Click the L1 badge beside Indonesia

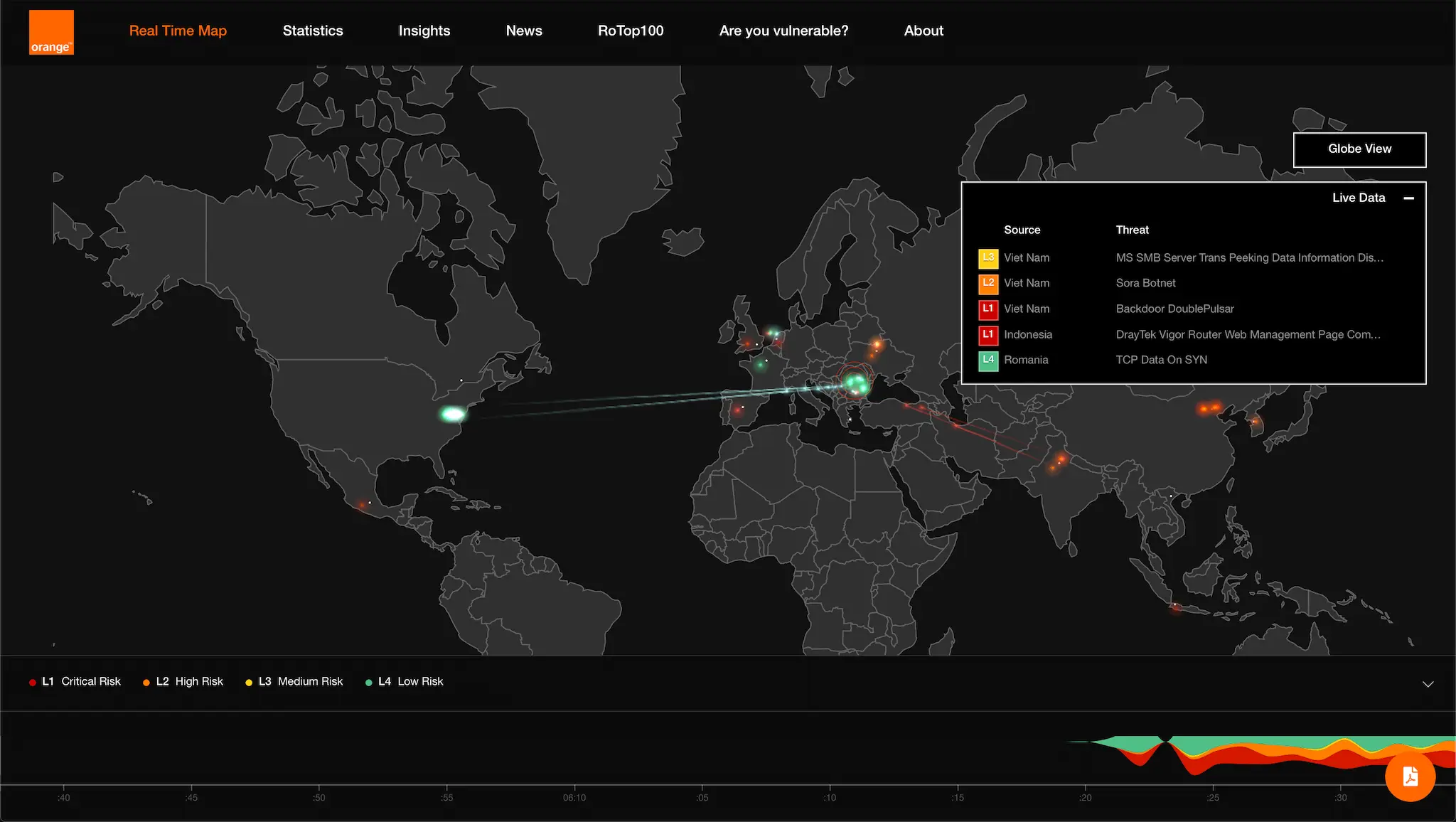point(987,334)
